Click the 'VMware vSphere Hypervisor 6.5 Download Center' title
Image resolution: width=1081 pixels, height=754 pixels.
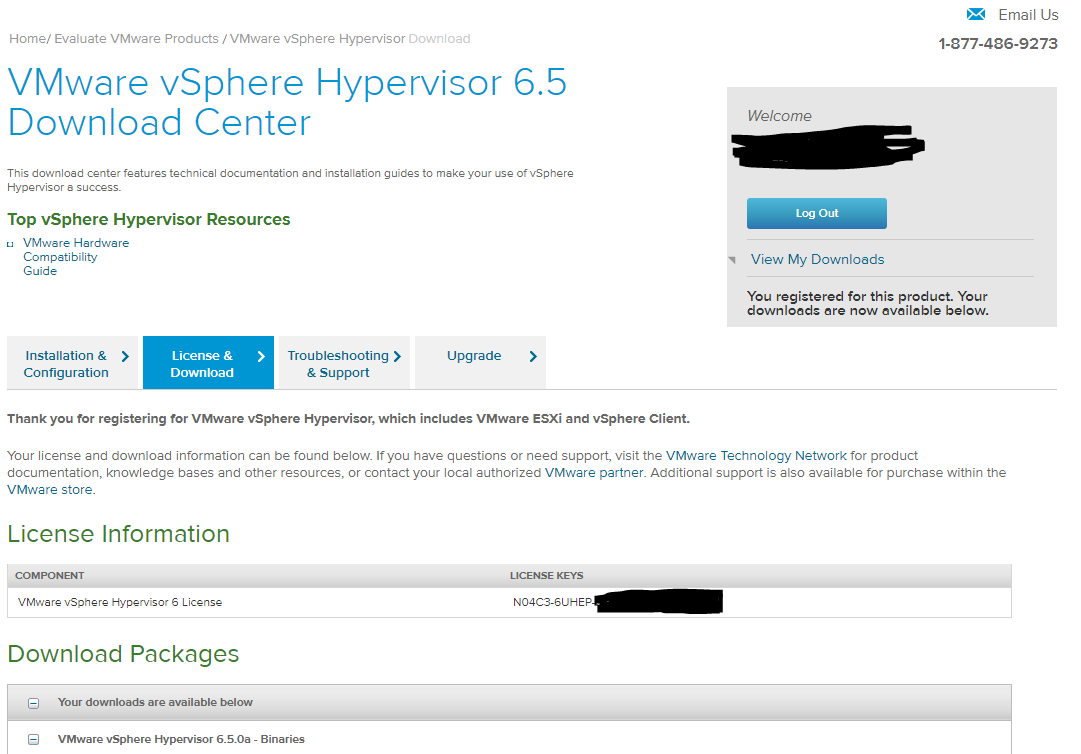(x=287, y=102)
